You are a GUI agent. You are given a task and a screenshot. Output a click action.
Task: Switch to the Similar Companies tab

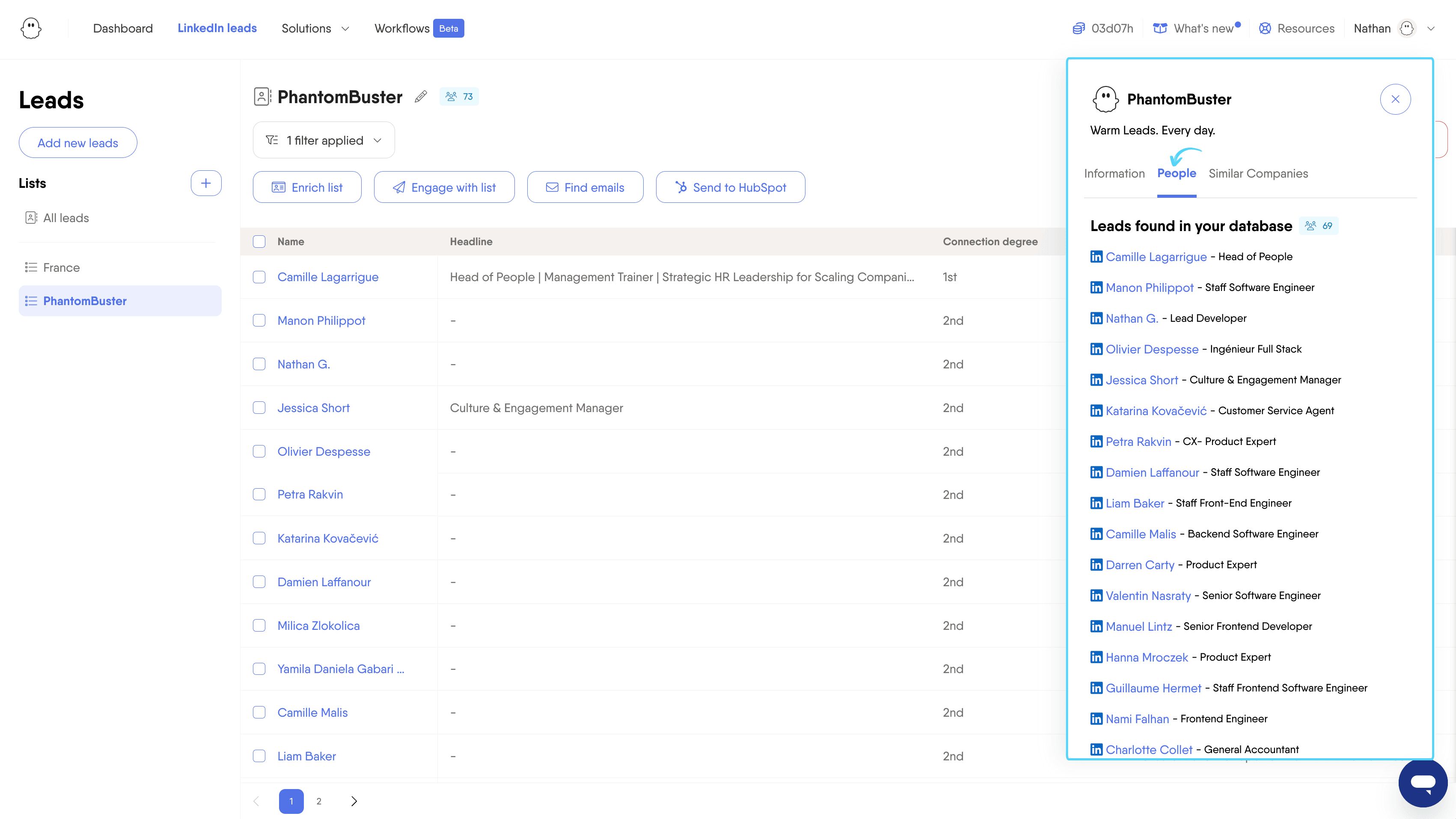pyautogui.click(x=1258, y=174)
